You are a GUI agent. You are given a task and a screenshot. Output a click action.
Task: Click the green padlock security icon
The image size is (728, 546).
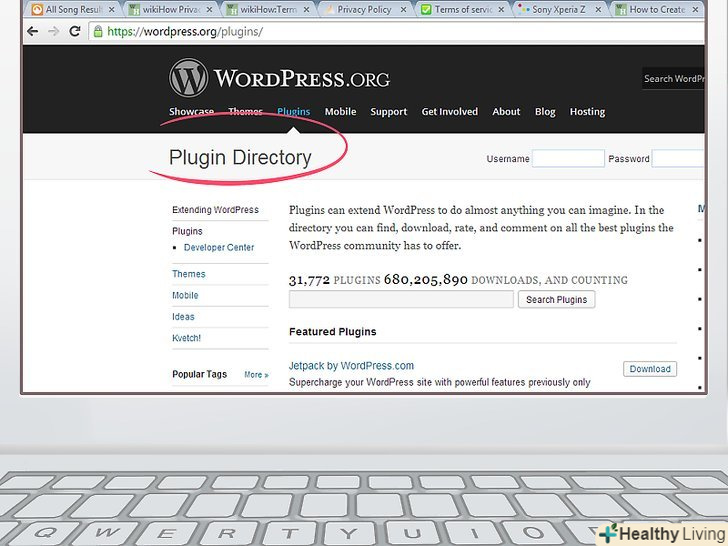[x=98, y=32]
